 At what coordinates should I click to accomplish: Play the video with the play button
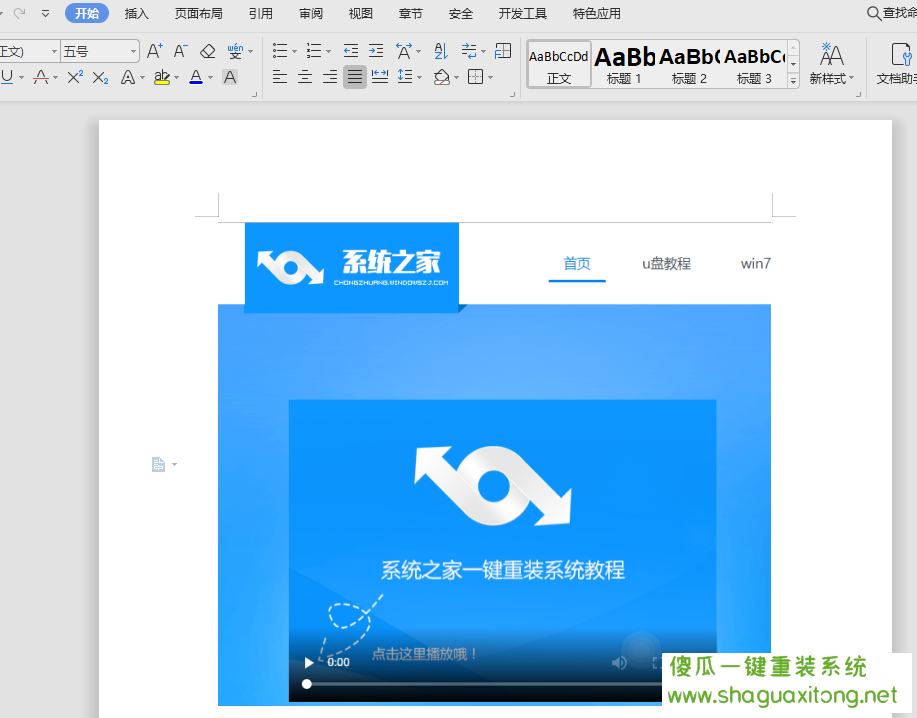(309, 662)
